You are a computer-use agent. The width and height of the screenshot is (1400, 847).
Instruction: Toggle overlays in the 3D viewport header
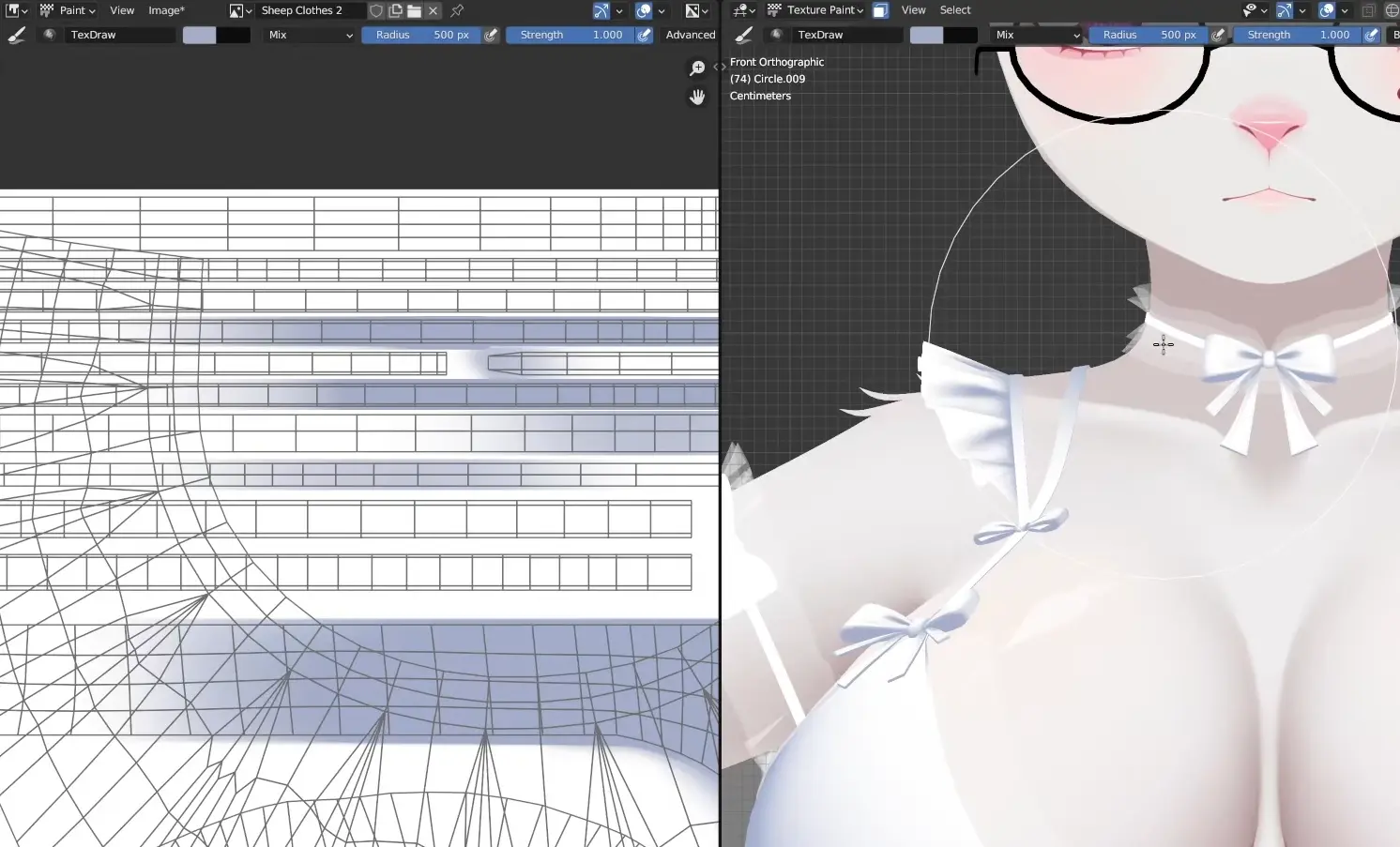click(x=1327, y=10)
